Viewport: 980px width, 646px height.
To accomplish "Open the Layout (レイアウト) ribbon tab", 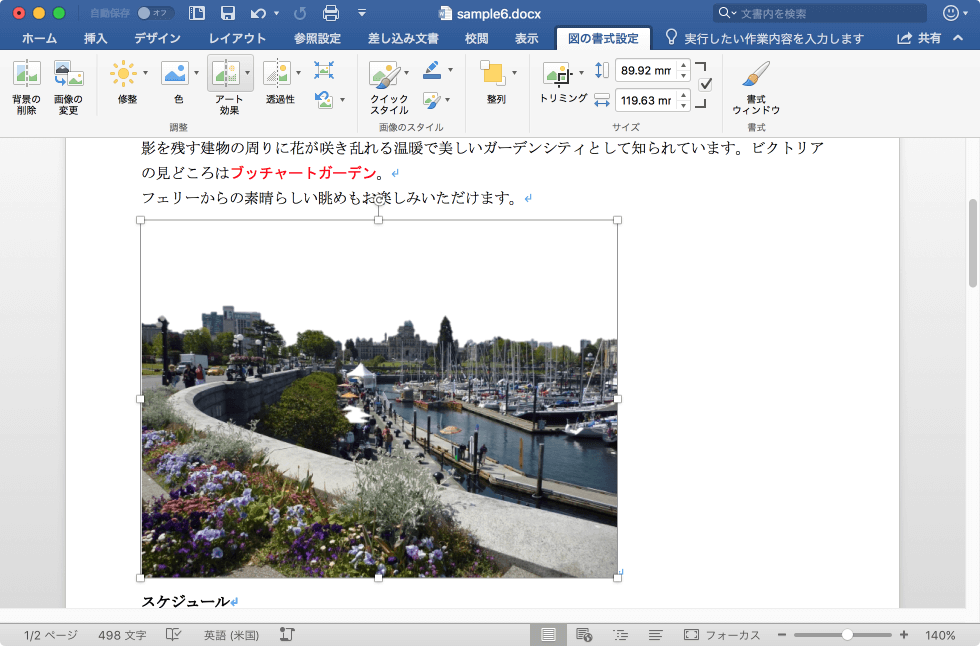I will pyautogui.click(x=237, y=38).
